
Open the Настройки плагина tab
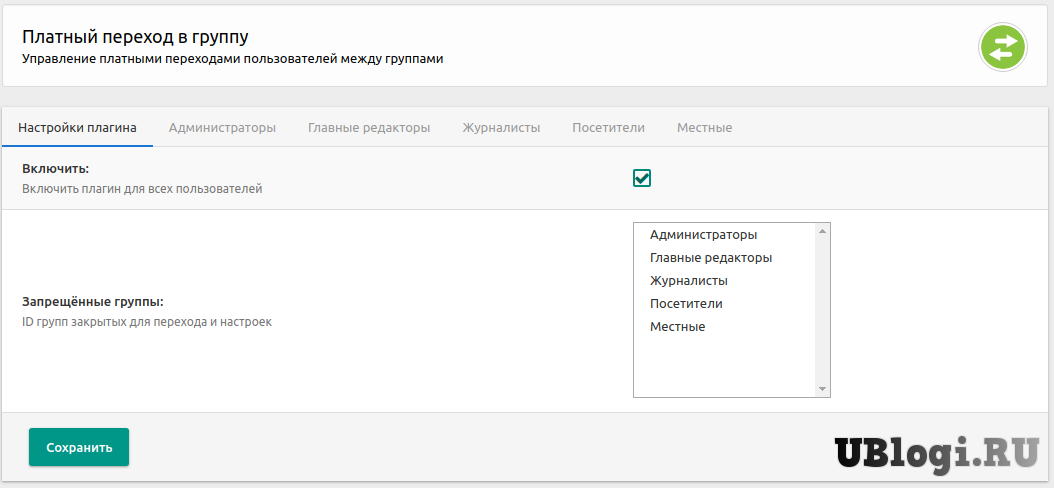(x=77, y=128)
